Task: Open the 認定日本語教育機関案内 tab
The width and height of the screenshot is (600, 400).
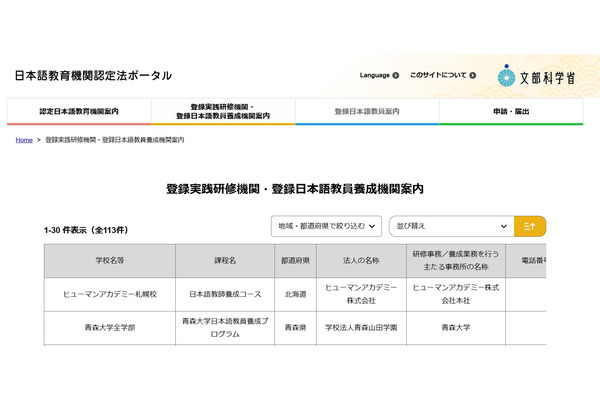Action: (79, 111)
